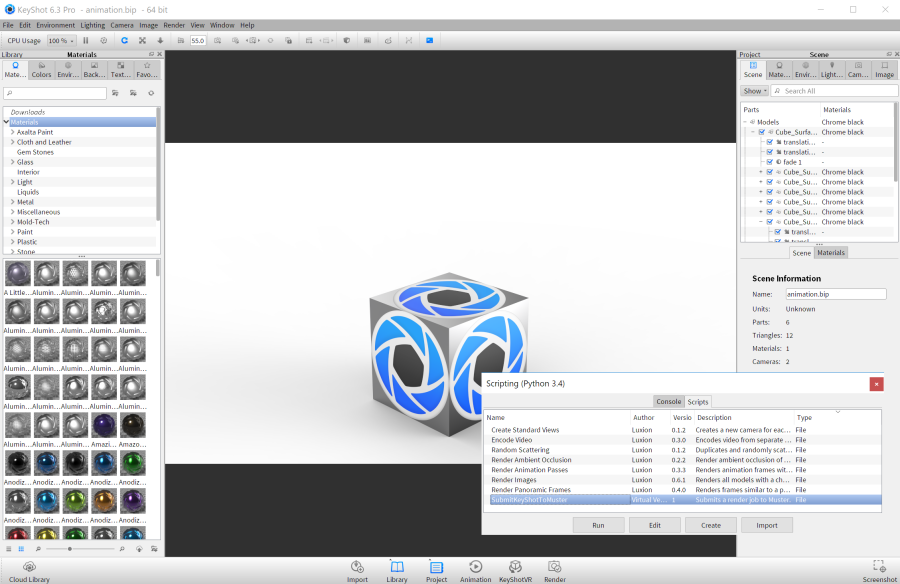The image size is (900, 584).
Task: Click the scene Name field animation.bip
Action: (x=836, y=294)
